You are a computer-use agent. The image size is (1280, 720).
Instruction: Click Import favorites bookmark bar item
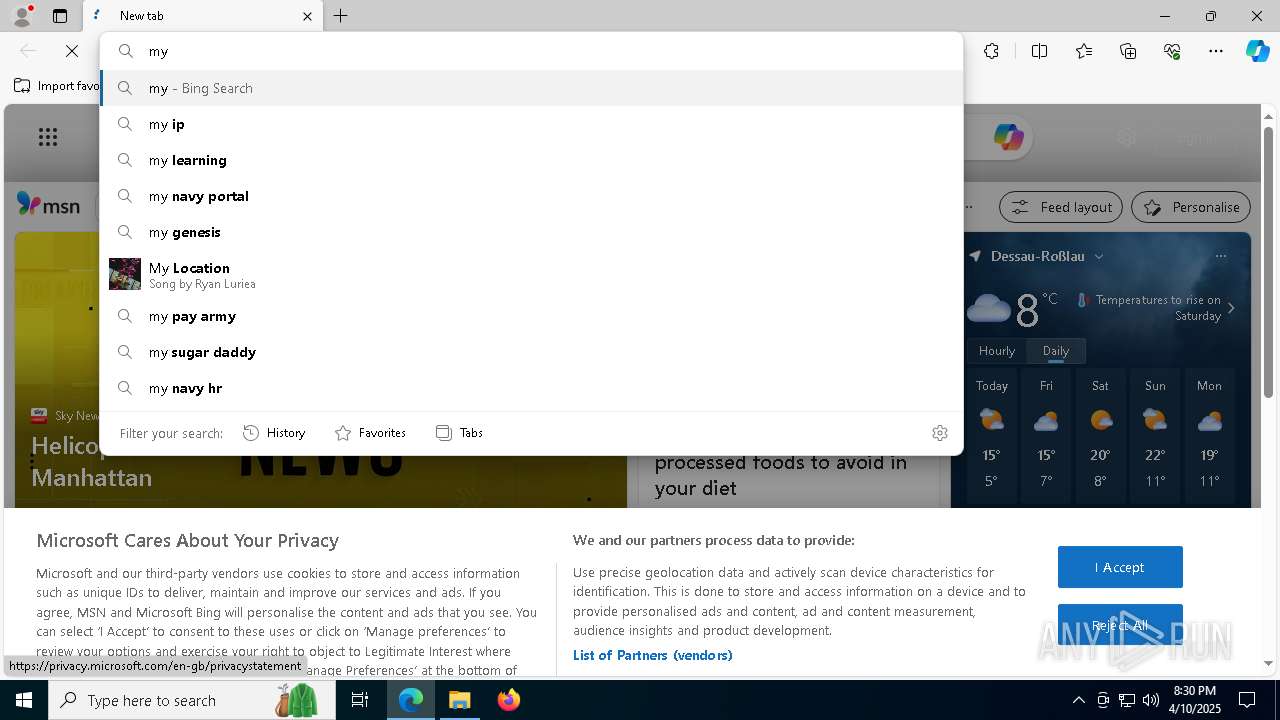pyautogui.click(x=57, y=86)
